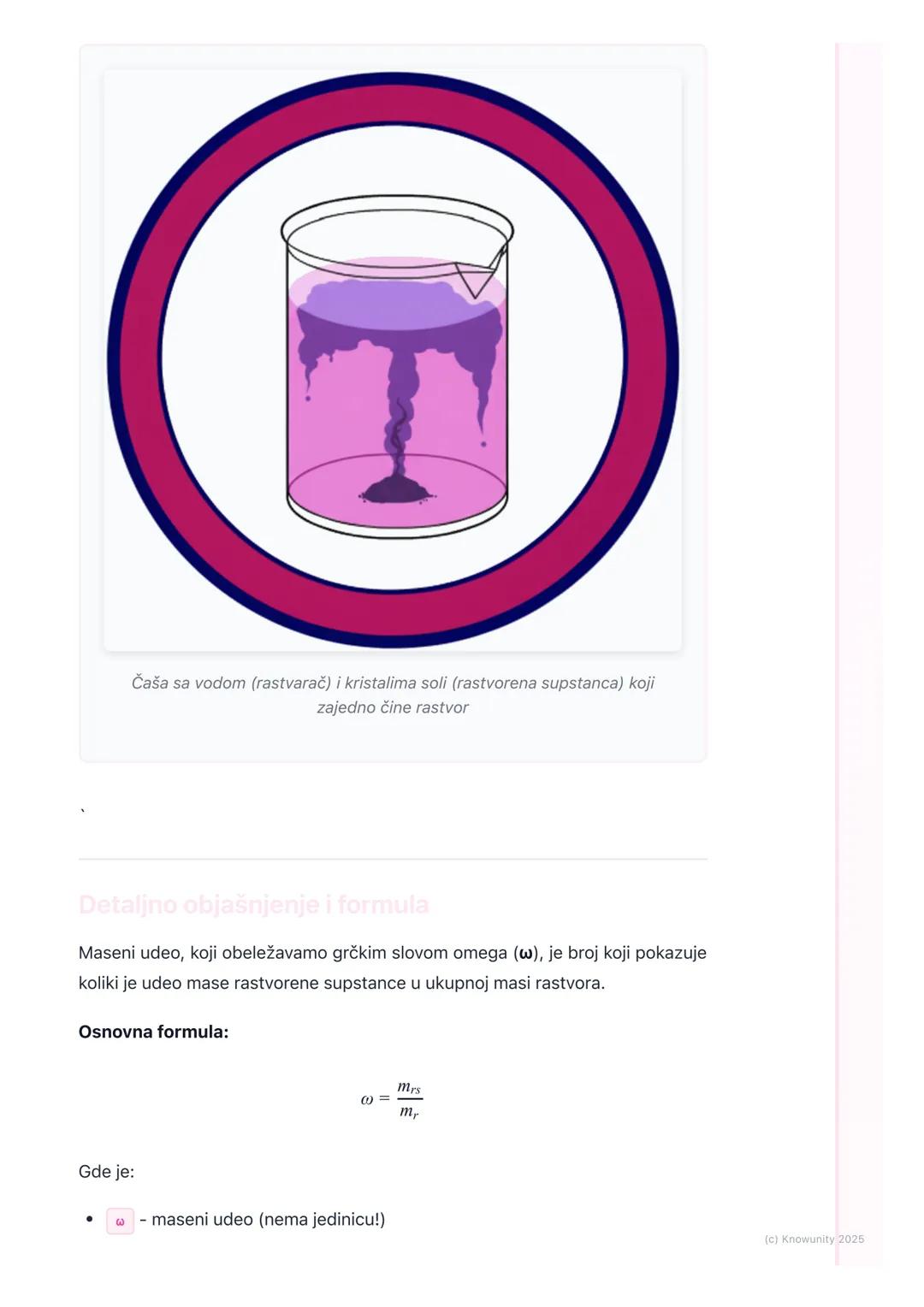The height and width of the screenshot is (1307, 924).
Task: Click the m_r denominator in the formula
Action: coord(409,1112)
